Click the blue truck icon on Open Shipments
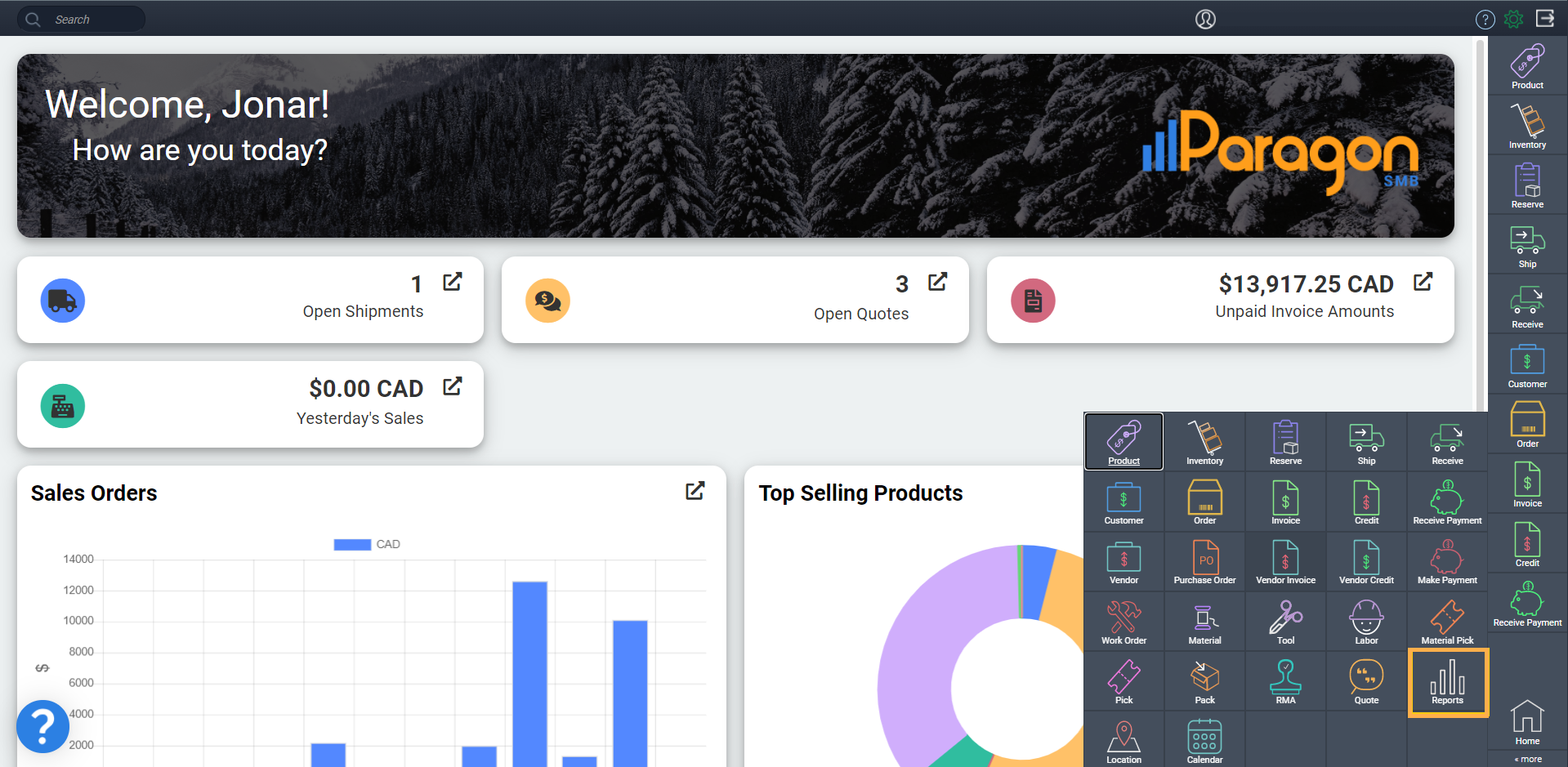The image size is (1568, 767). [x=63, y=301]
